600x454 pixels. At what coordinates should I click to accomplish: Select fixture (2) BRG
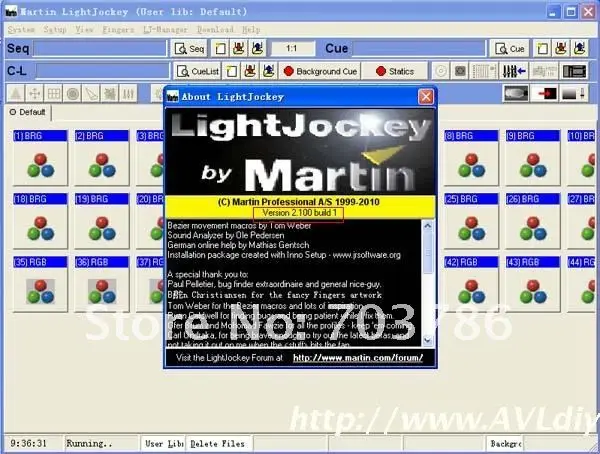tap(102, 158)
